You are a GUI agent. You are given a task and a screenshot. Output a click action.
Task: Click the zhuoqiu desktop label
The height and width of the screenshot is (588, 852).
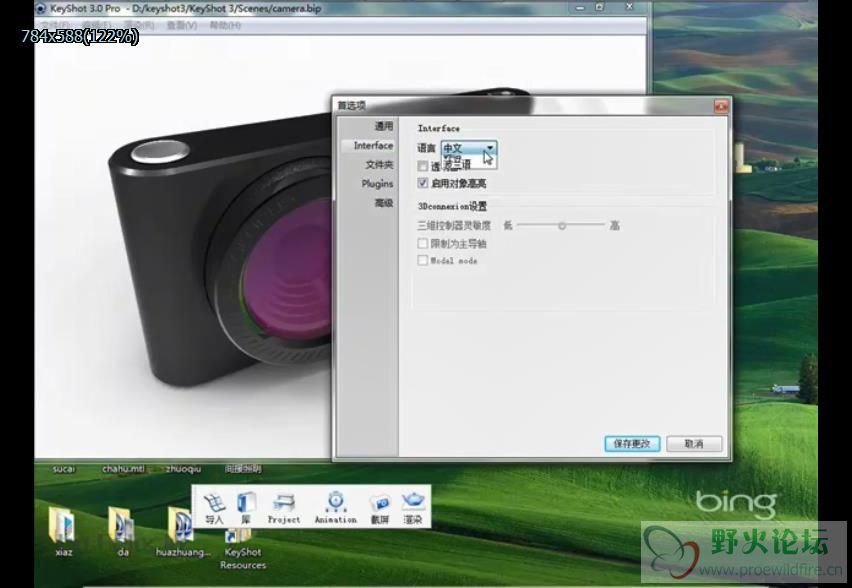point(183,468)
